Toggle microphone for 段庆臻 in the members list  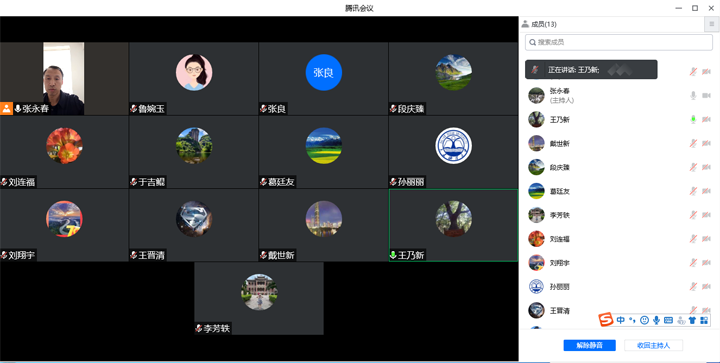pyautogui.click(x=693, y=167)
